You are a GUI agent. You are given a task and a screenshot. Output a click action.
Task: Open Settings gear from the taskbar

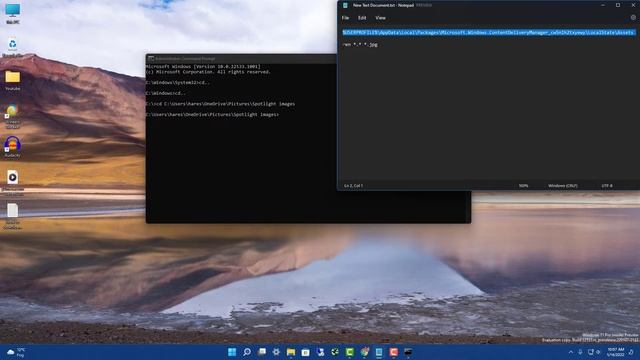point(276,352)
